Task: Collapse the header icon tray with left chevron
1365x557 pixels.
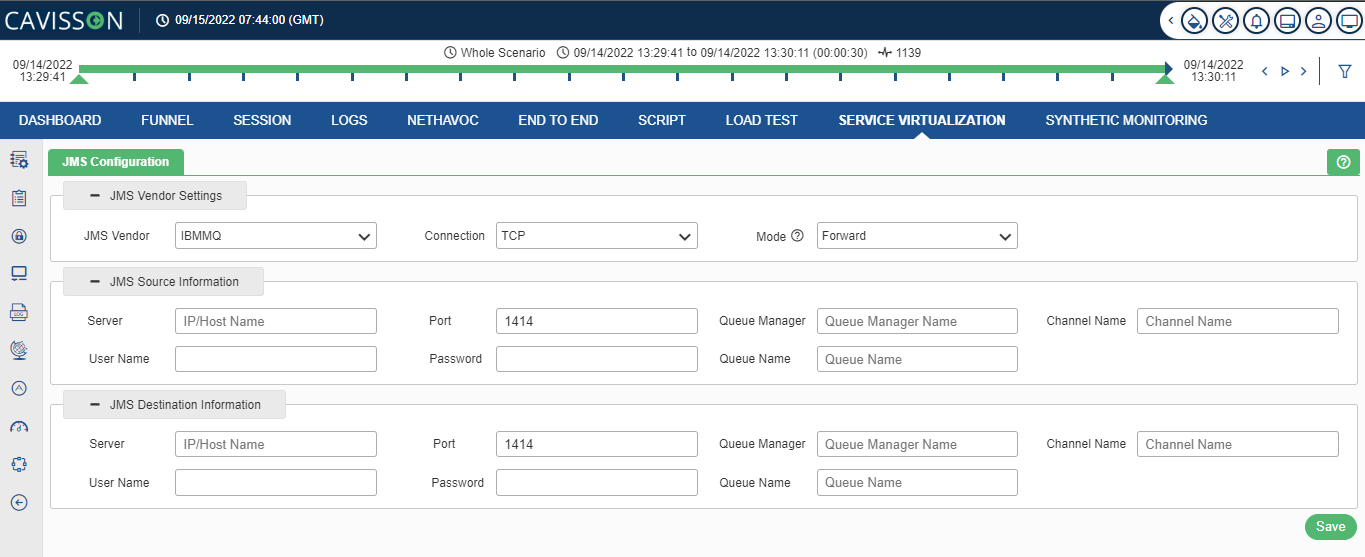Action: (1171, 20)
